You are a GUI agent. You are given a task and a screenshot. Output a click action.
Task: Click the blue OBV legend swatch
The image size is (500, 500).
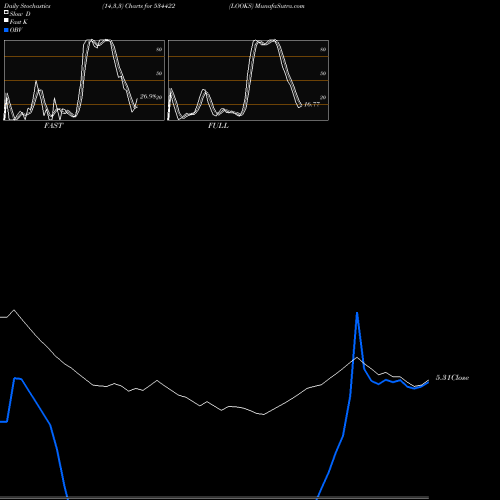pyautogui.click(x=6, y=30)
